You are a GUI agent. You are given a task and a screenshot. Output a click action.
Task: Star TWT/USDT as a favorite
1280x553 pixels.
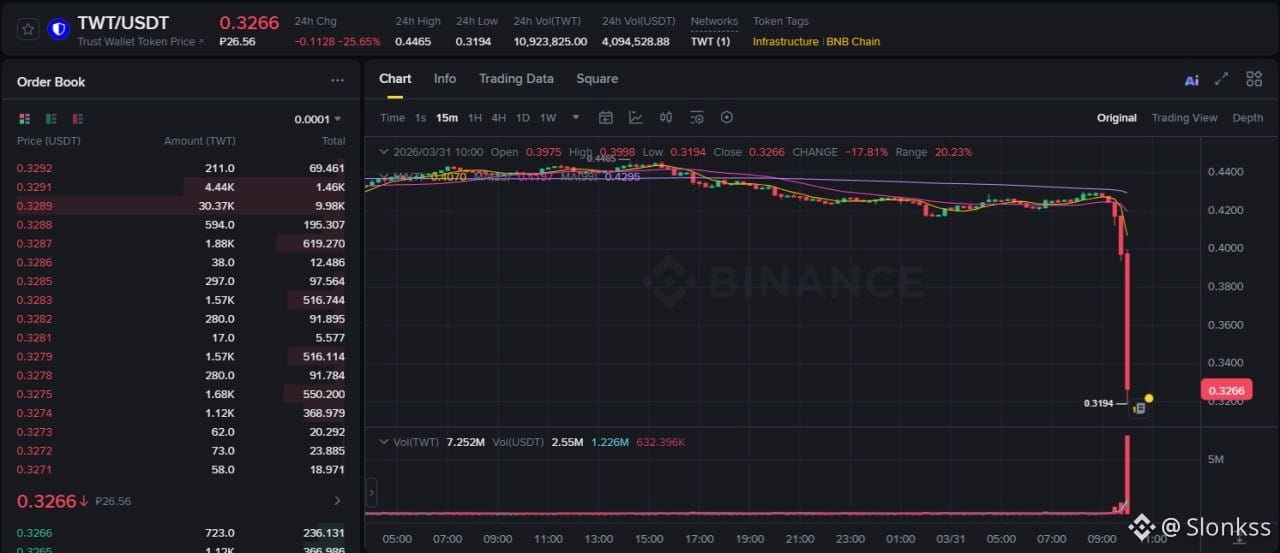point(28,29)
